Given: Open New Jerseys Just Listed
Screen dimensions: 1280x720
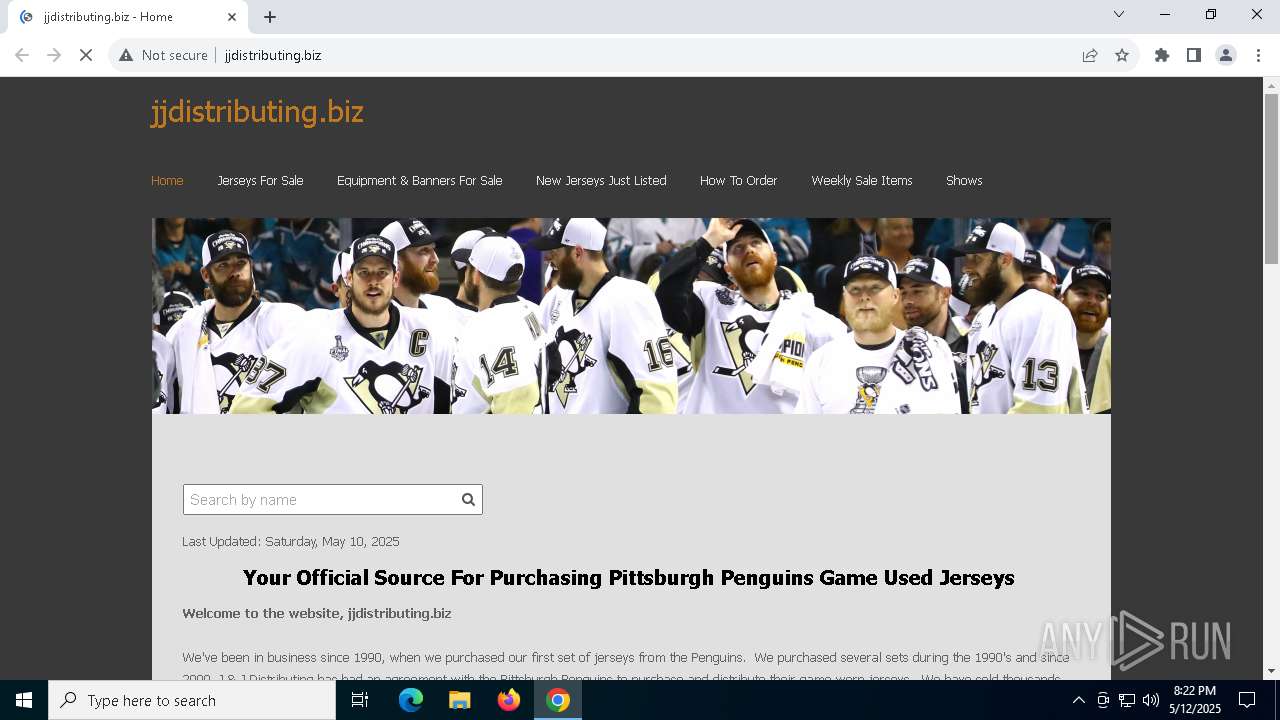Looking at the screenshot, I should (601, 180).
